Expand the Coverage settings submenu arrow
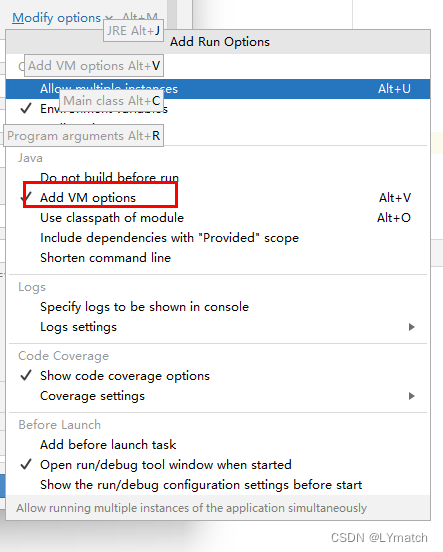 click(x=411, y=396)
